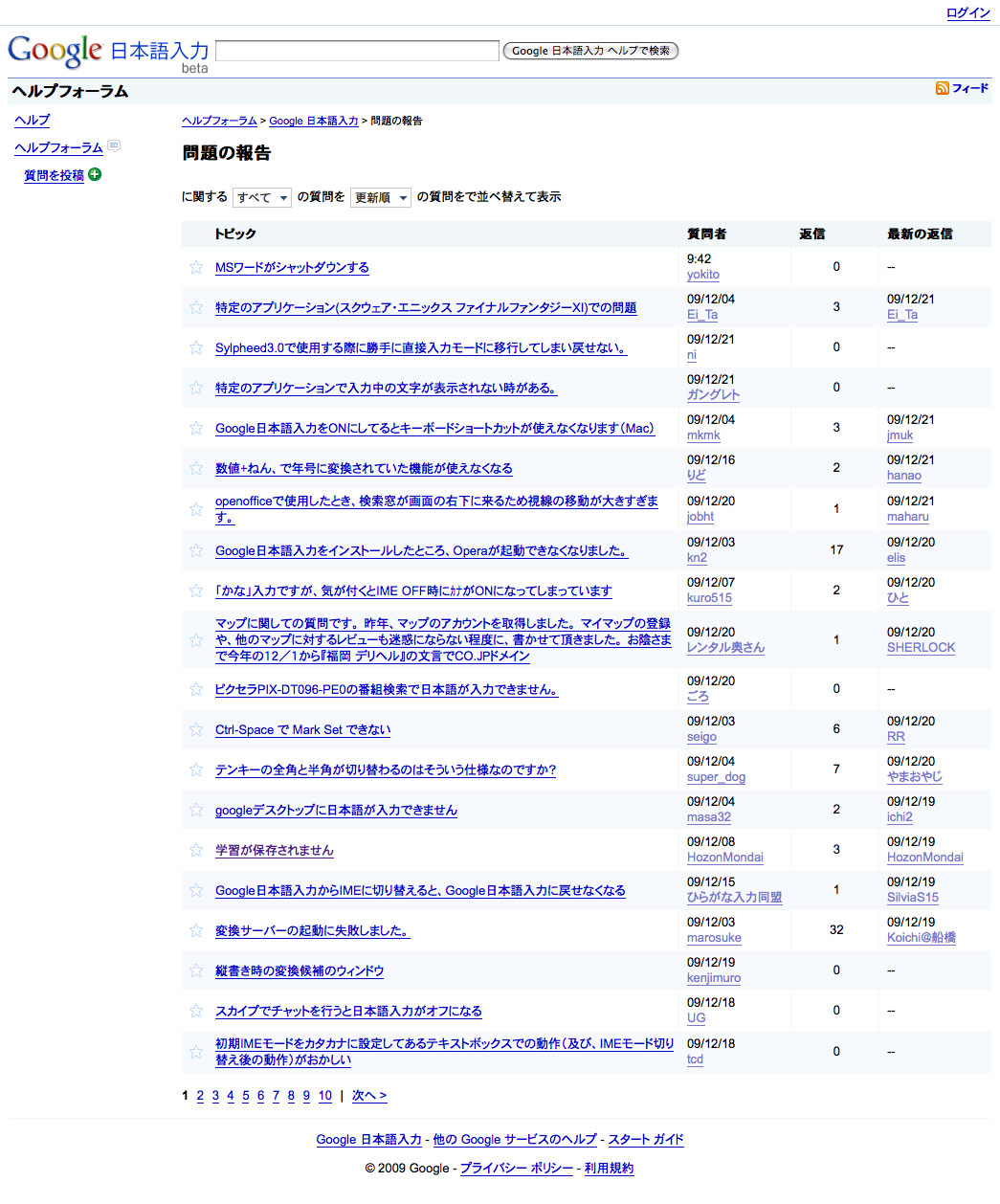Star the 入力中の文字が表示されない topic
Screen dimensions: 1000x1204
(196, 388)
